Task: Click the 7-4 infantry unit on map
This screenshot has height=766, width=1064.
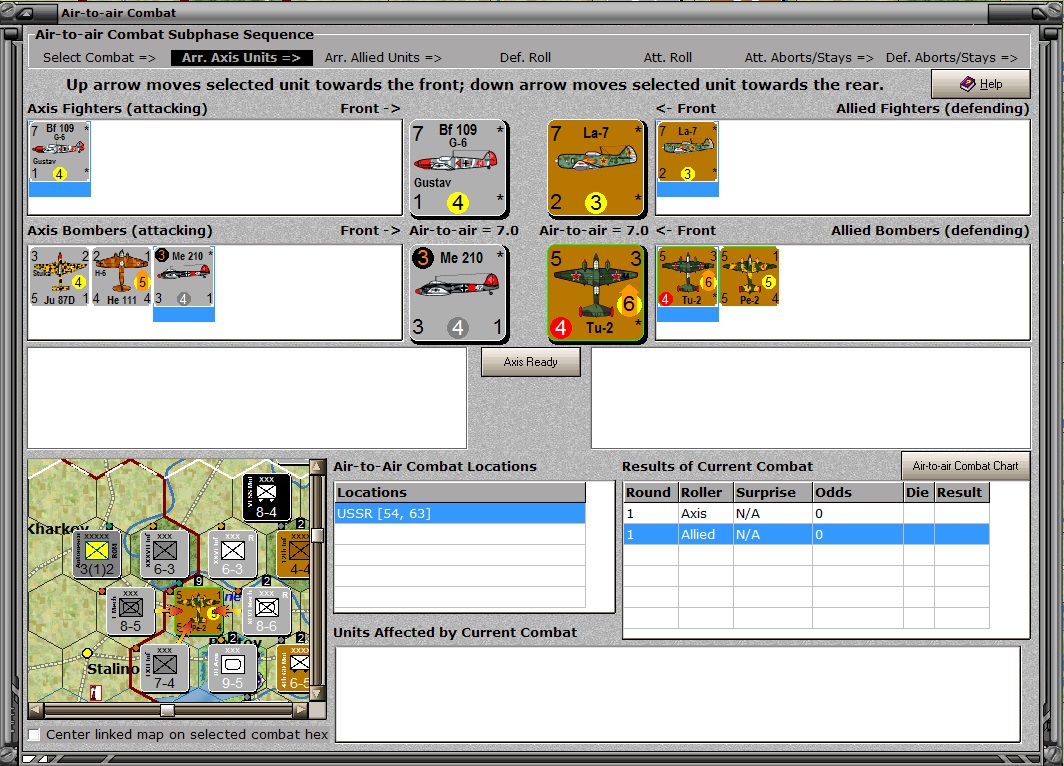Action: click(x=165, y=668)
